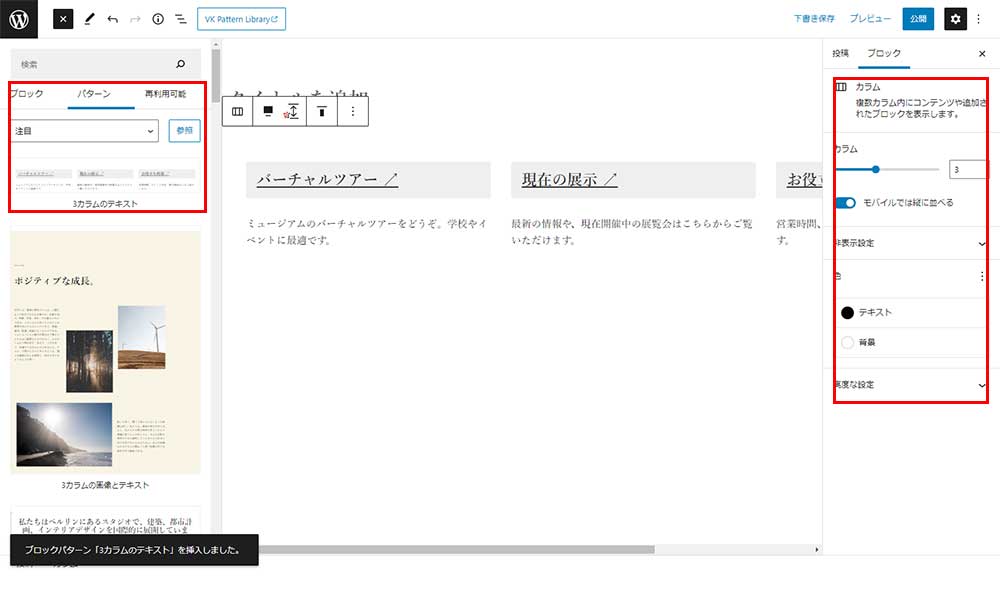Open the 注目 category dropdown
The width and height of the screenshot is (1000, 591).
tap(85, 131)
